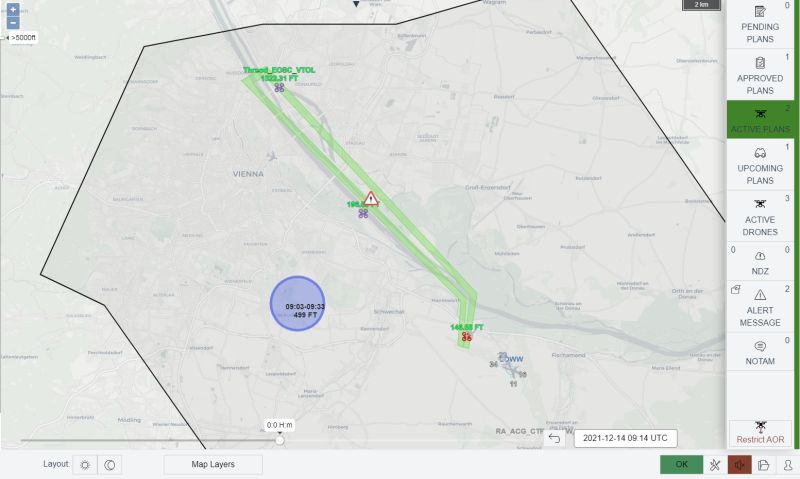Click the warning triangle on the flight path

coord(371,198)
